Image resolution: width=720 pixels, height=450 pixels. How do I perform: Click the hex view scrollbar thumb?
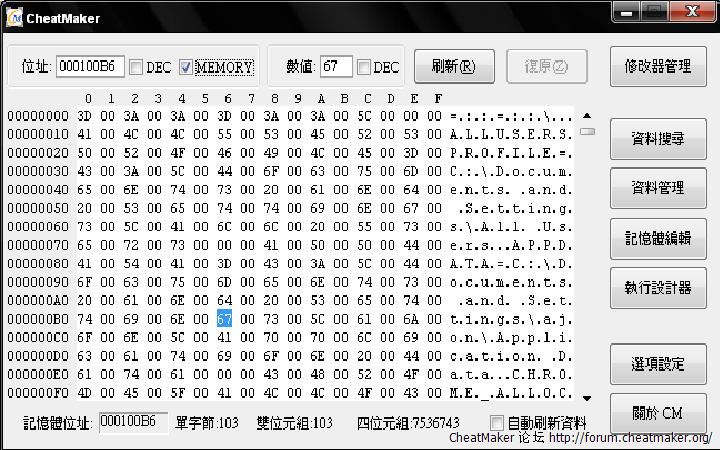coord(587,132)
